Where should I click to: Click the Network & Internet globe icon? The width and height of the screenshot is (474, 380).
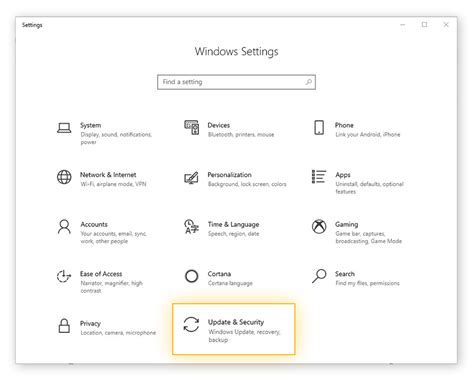(64, 177)
